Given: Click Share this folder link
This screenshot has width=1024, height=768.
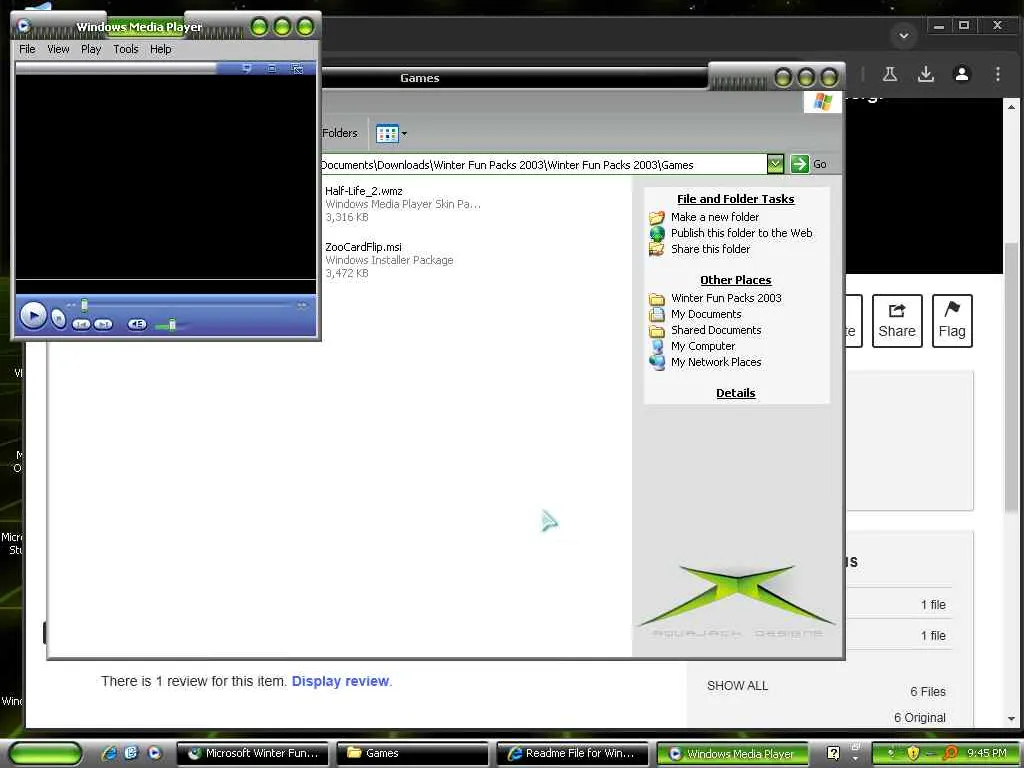Looking at the screenshot, I should pos(710,249).
